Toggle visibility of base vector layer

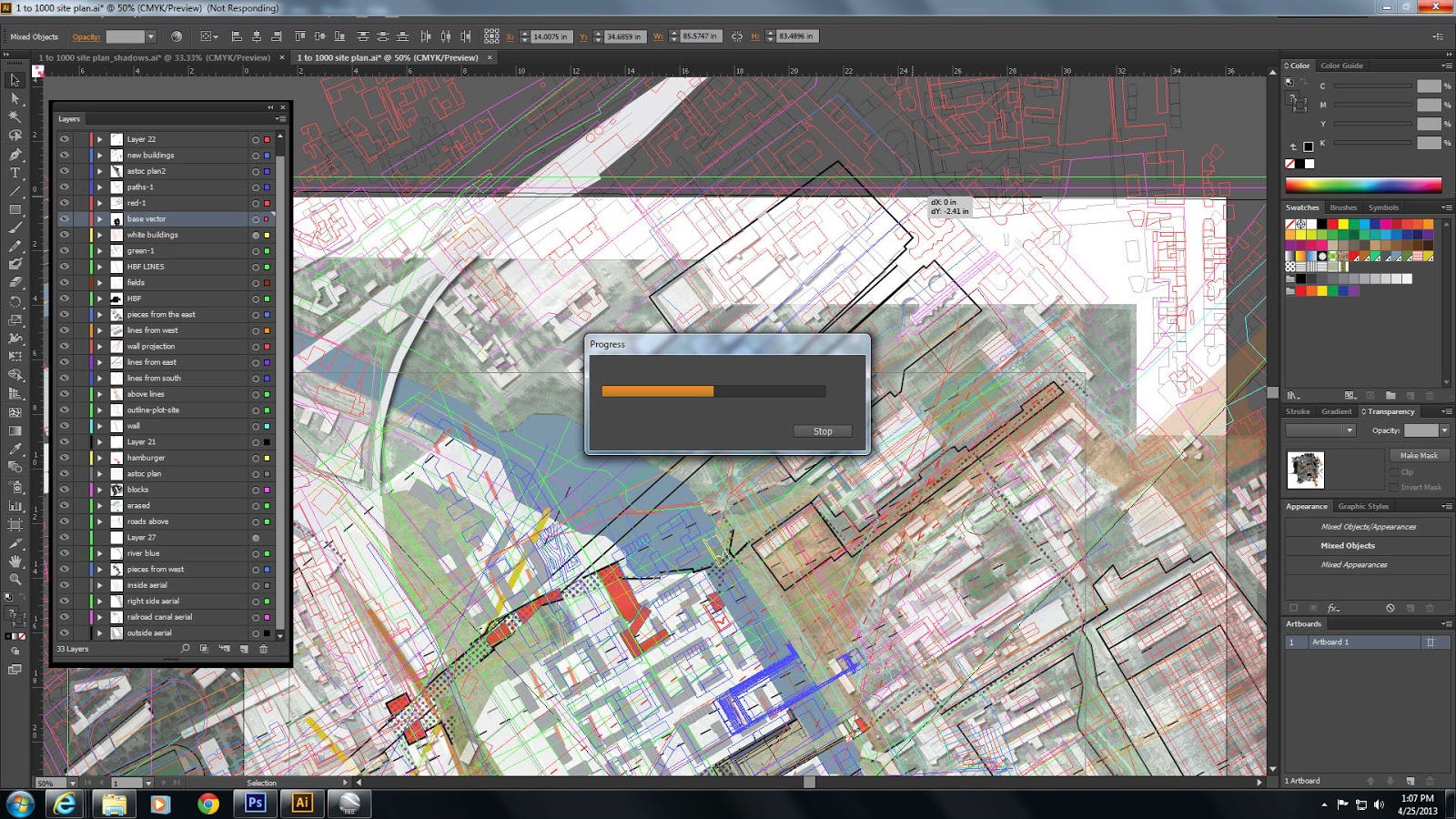[65, 218]
